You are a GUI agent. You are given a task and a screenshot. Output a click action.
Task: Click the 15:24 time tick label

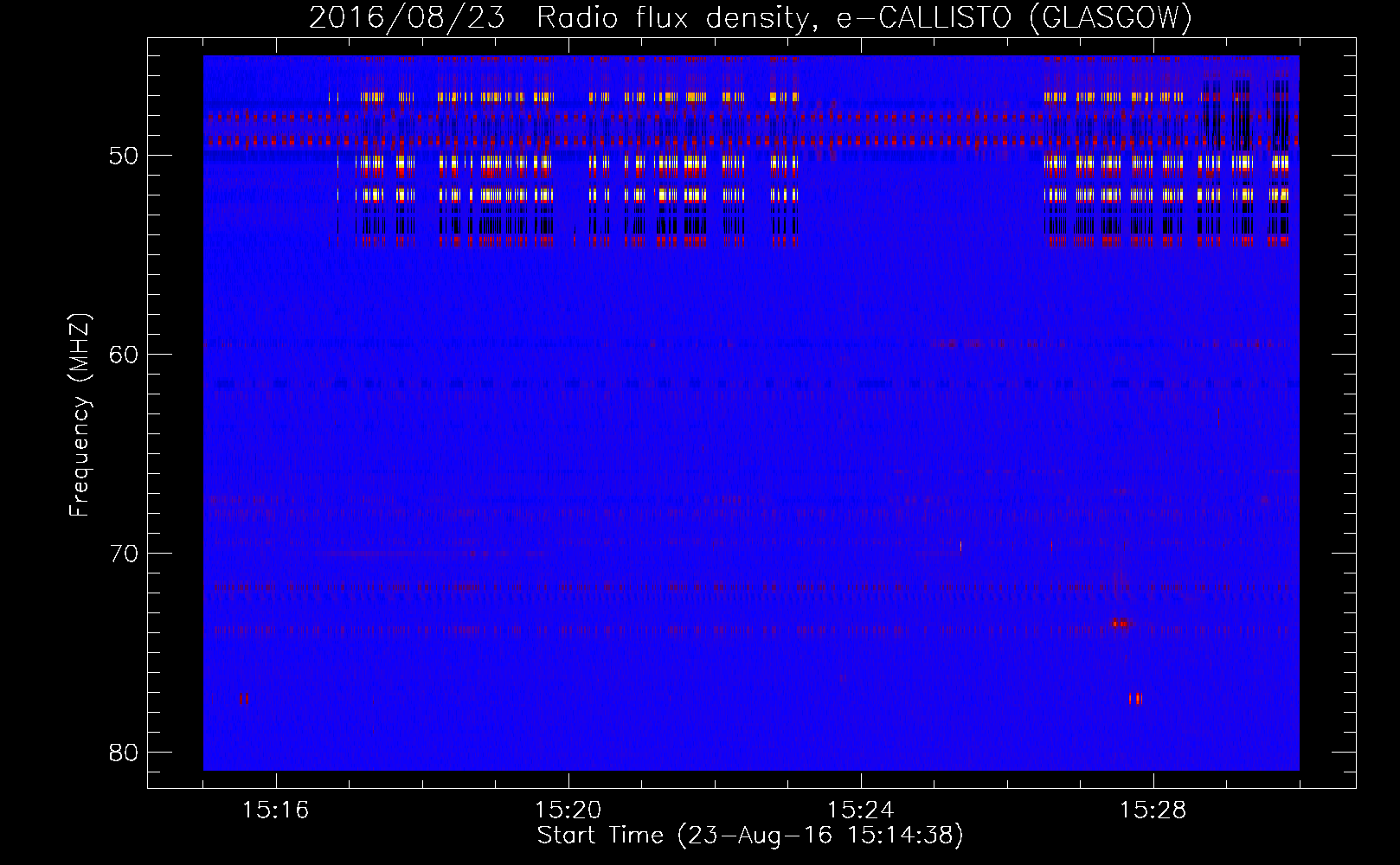click(861, 811)
